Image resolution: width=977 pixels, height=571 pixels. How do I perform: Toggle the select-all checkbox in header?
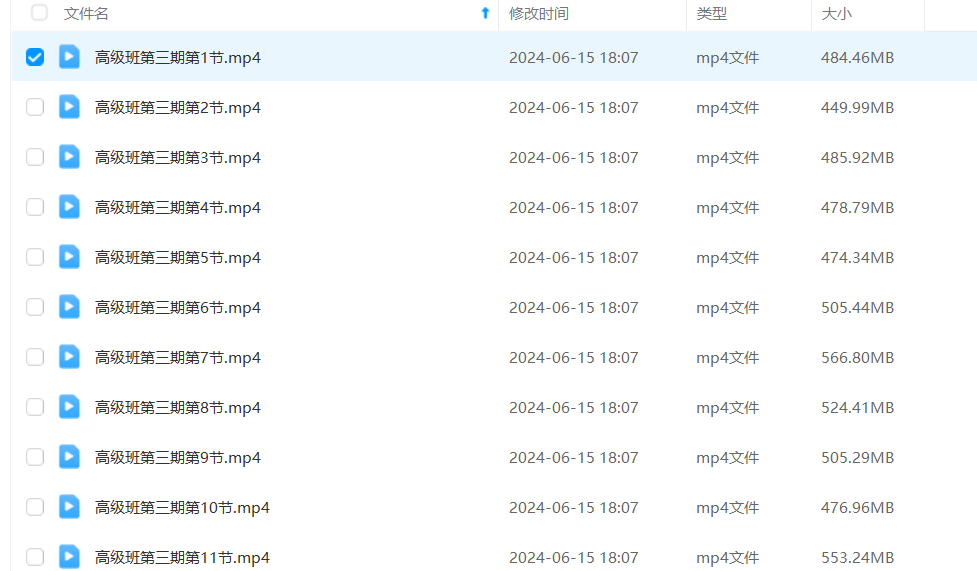coord(39,13)
